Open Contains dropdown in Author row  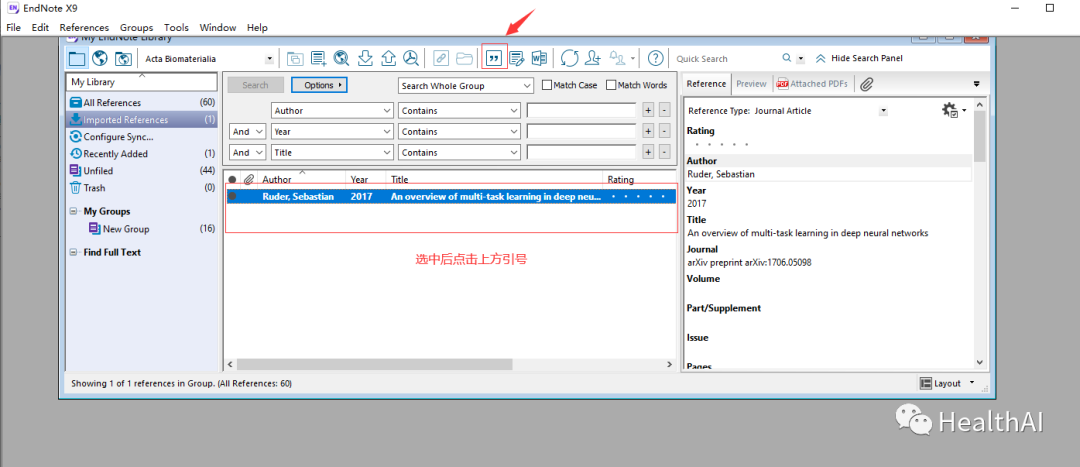point(459,110)
